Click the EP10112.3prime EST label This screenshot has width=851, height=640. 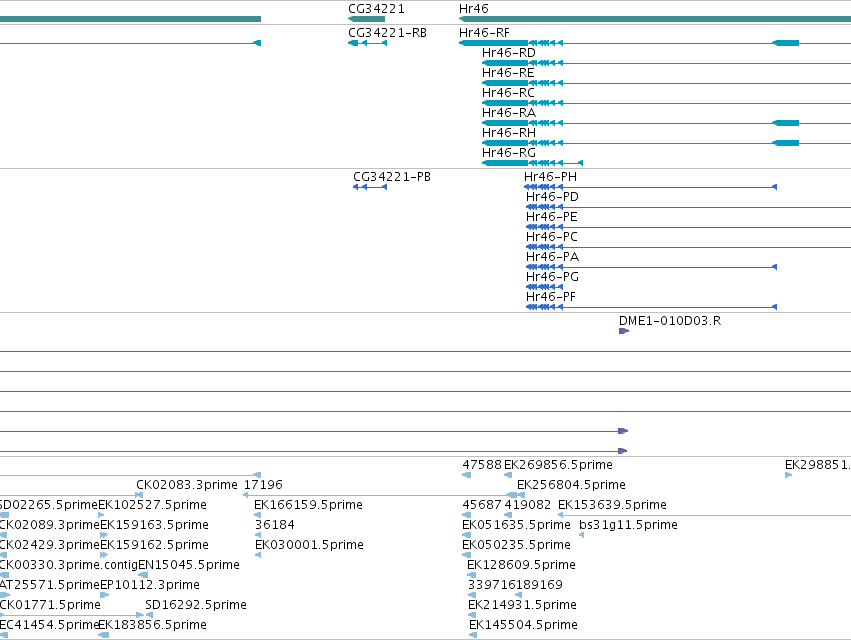tap(150, 585)
